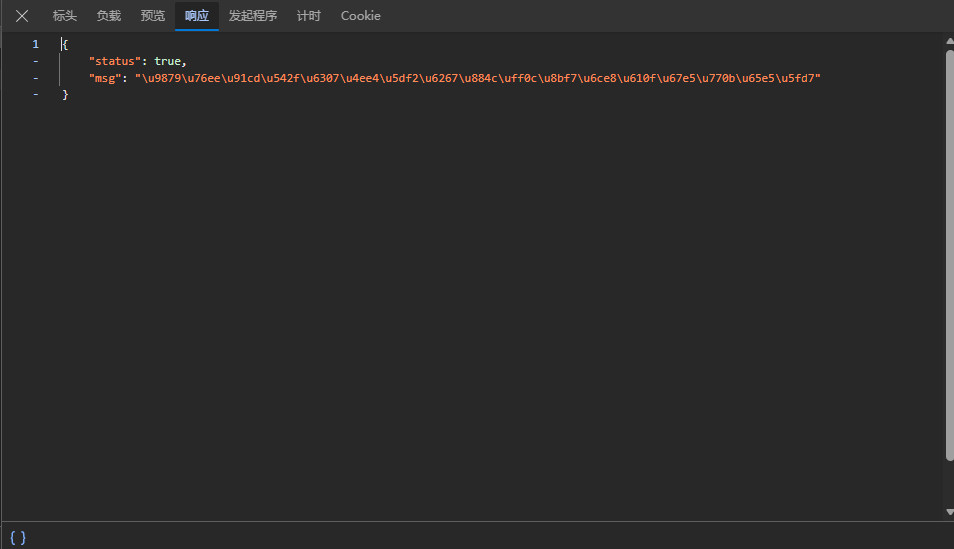Viewport: 954px width, 549px height.
Task: Click line number 1 in the gutter
Action: [x=36, y=44]
